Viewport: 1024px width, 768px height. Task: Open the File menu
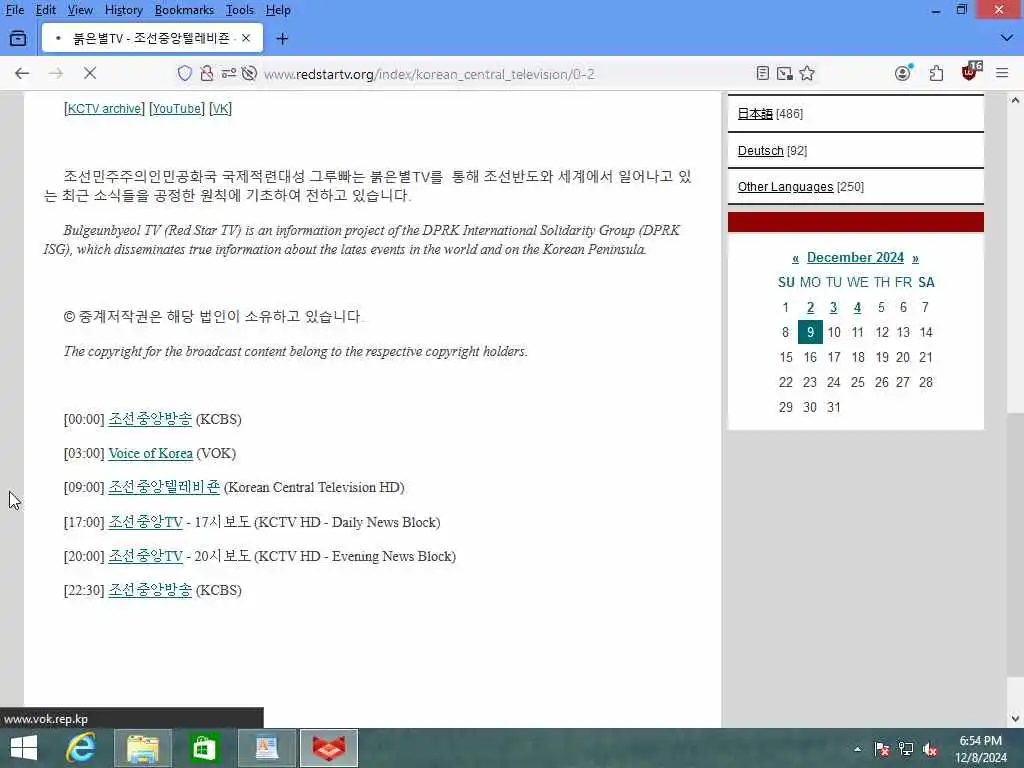tap(14, 10)
